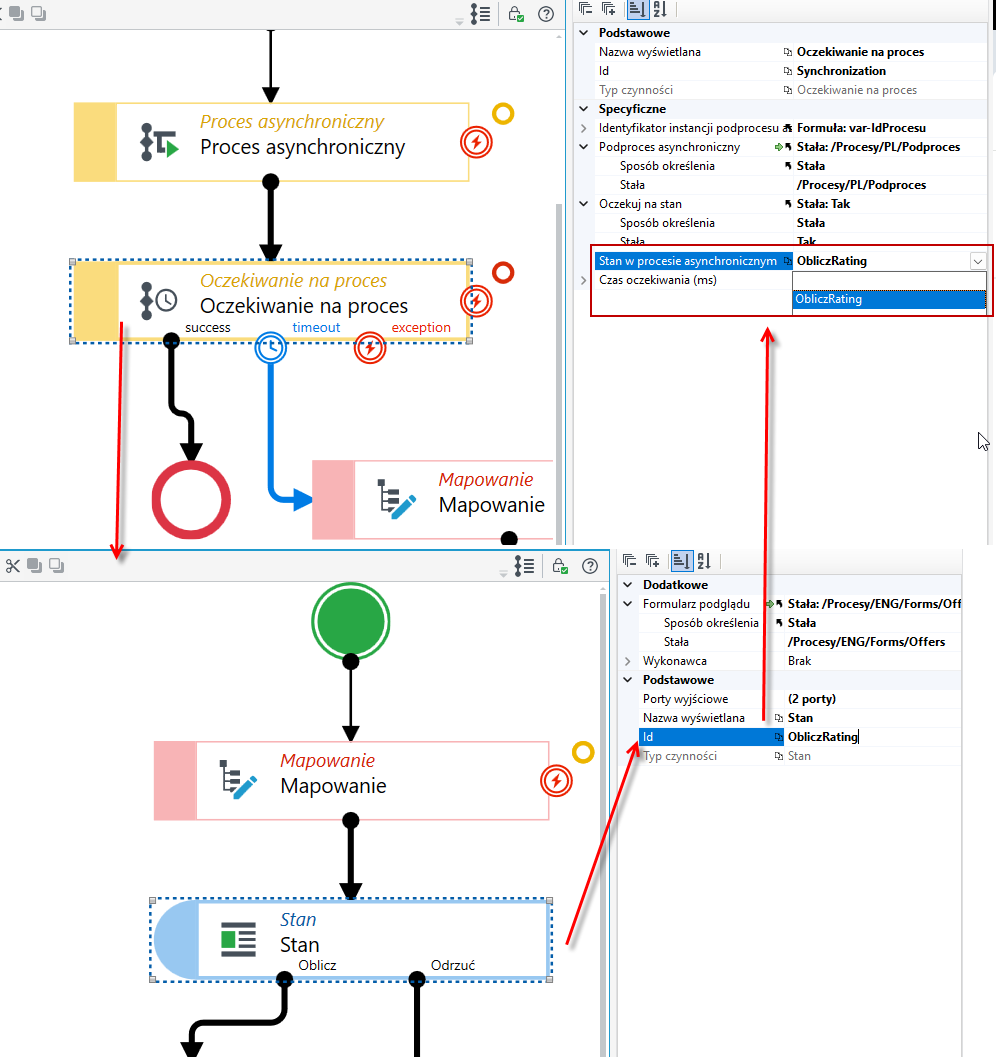Click the Formuła: var-IdProcesu value

point(861,128)
